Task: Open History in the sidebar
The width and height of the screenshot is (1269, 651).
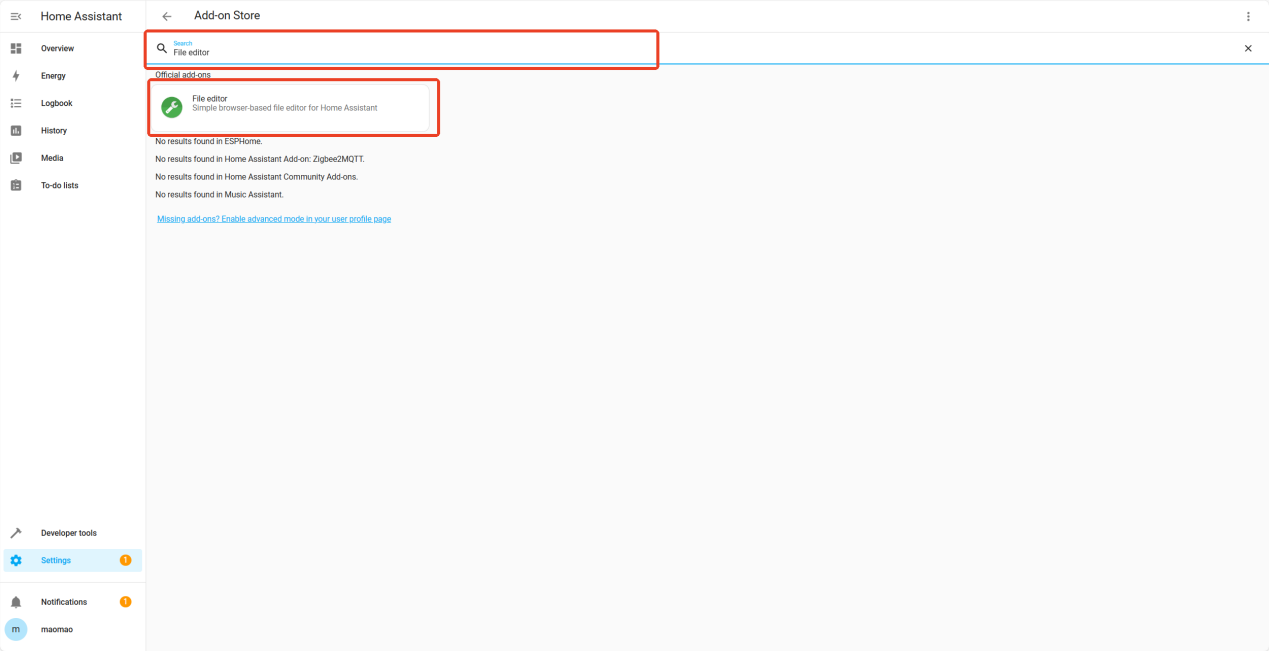Action: (73, 131)
